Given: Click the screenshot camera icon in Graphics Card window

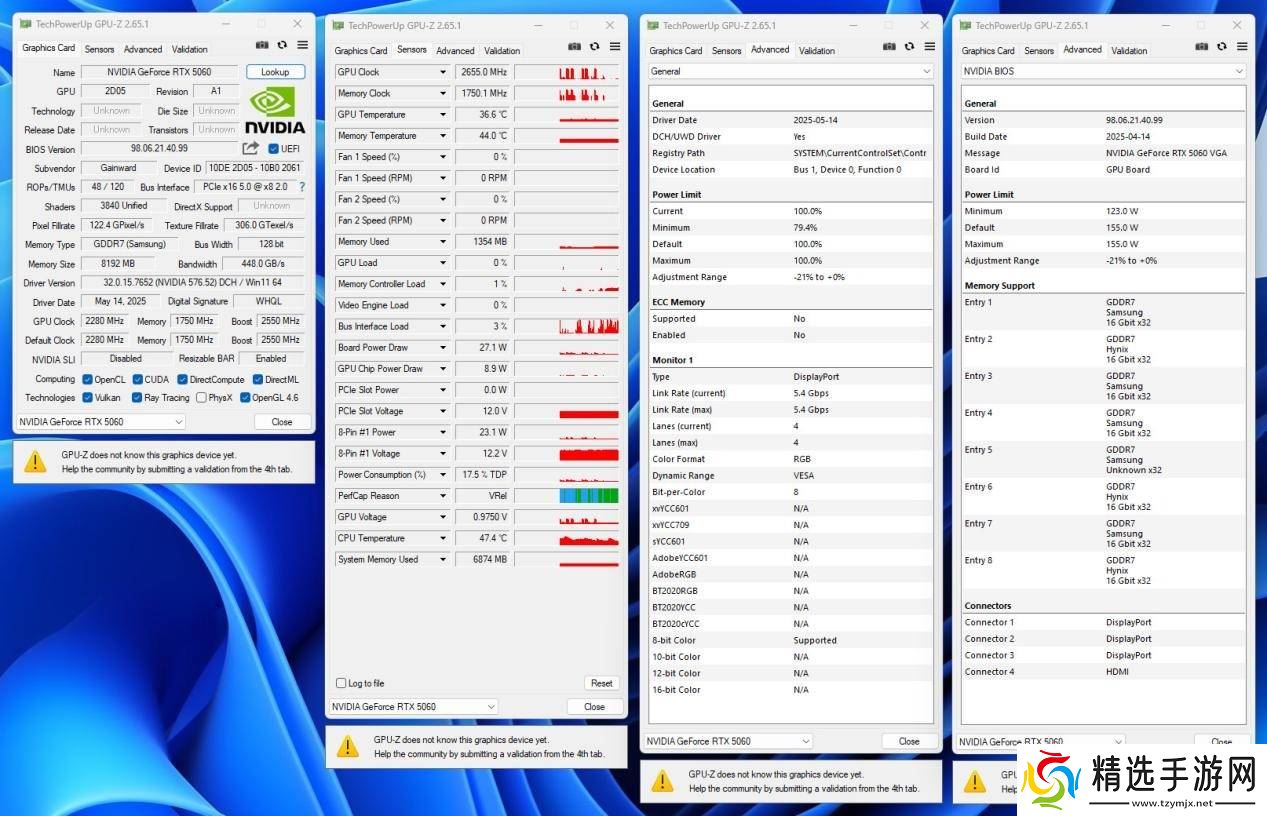Looking at the screenshot, I should [x=262, y=45].
